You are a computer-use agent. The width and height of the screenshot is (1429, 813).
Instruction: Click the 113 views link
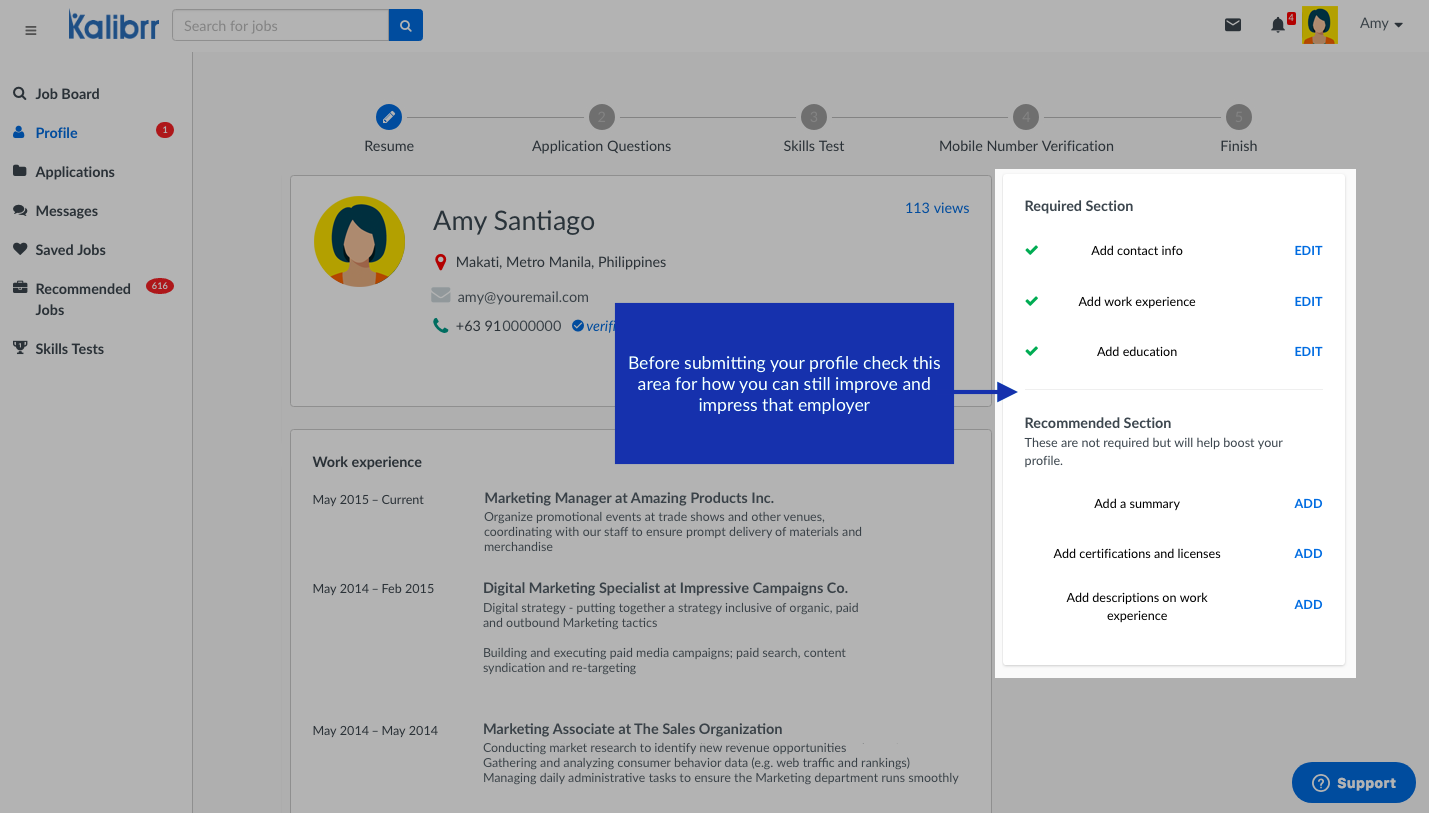point(936,208)
